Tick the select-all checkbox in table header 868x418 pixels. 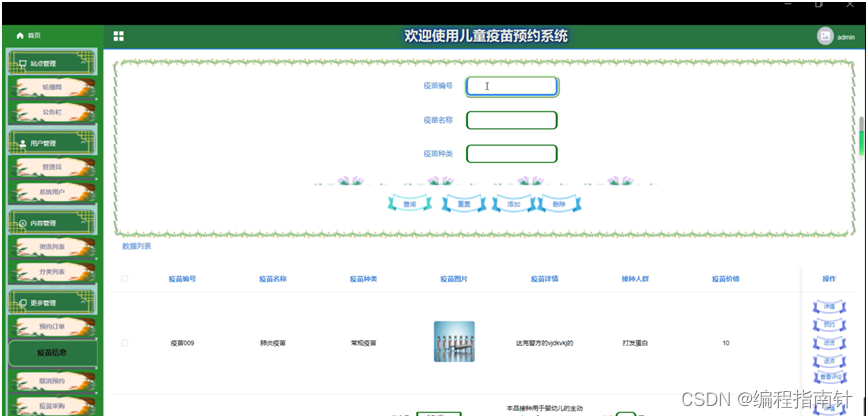(x=125, y=278)
